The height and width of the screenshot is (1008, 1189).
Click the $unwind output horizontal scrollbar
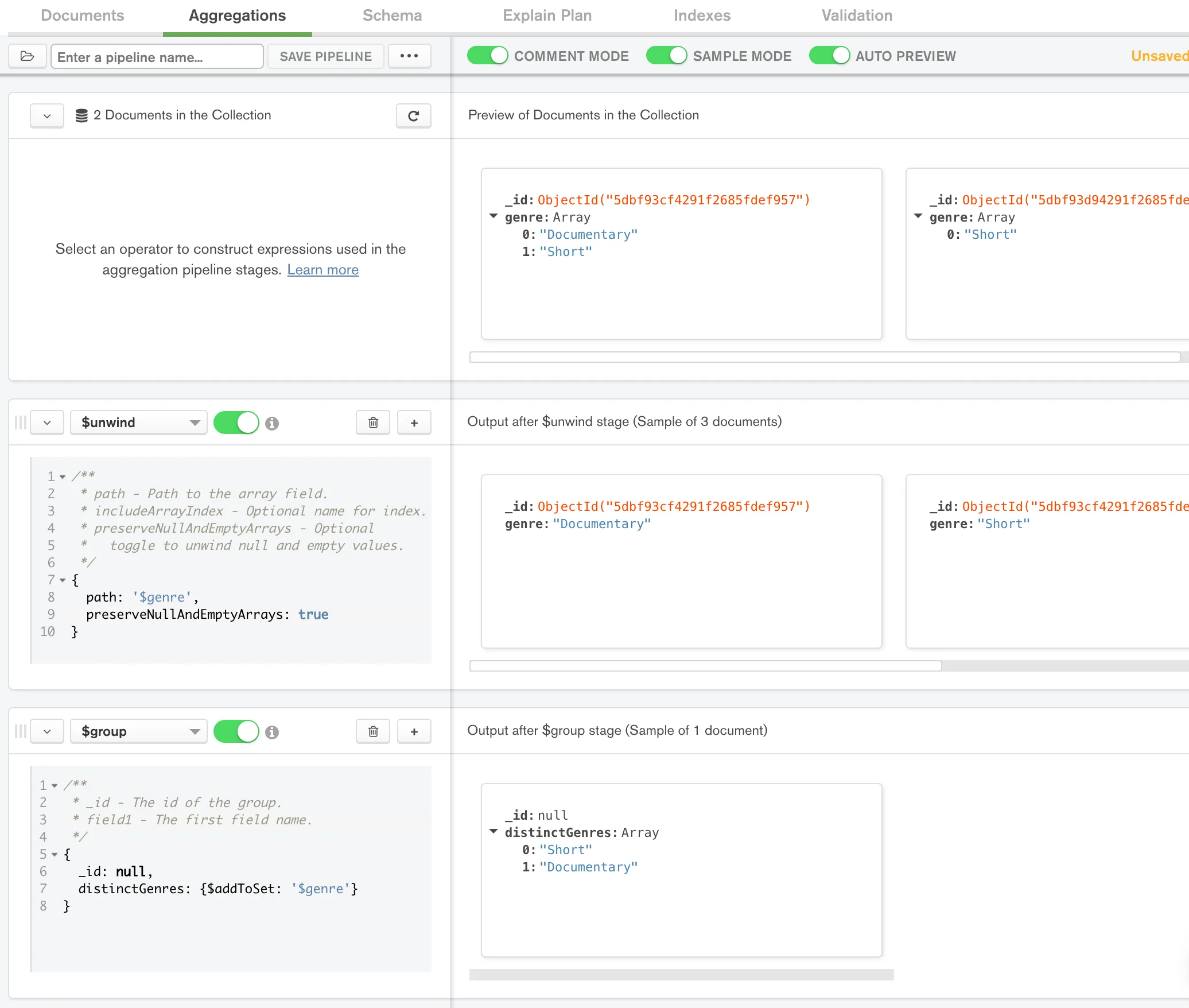705,666
